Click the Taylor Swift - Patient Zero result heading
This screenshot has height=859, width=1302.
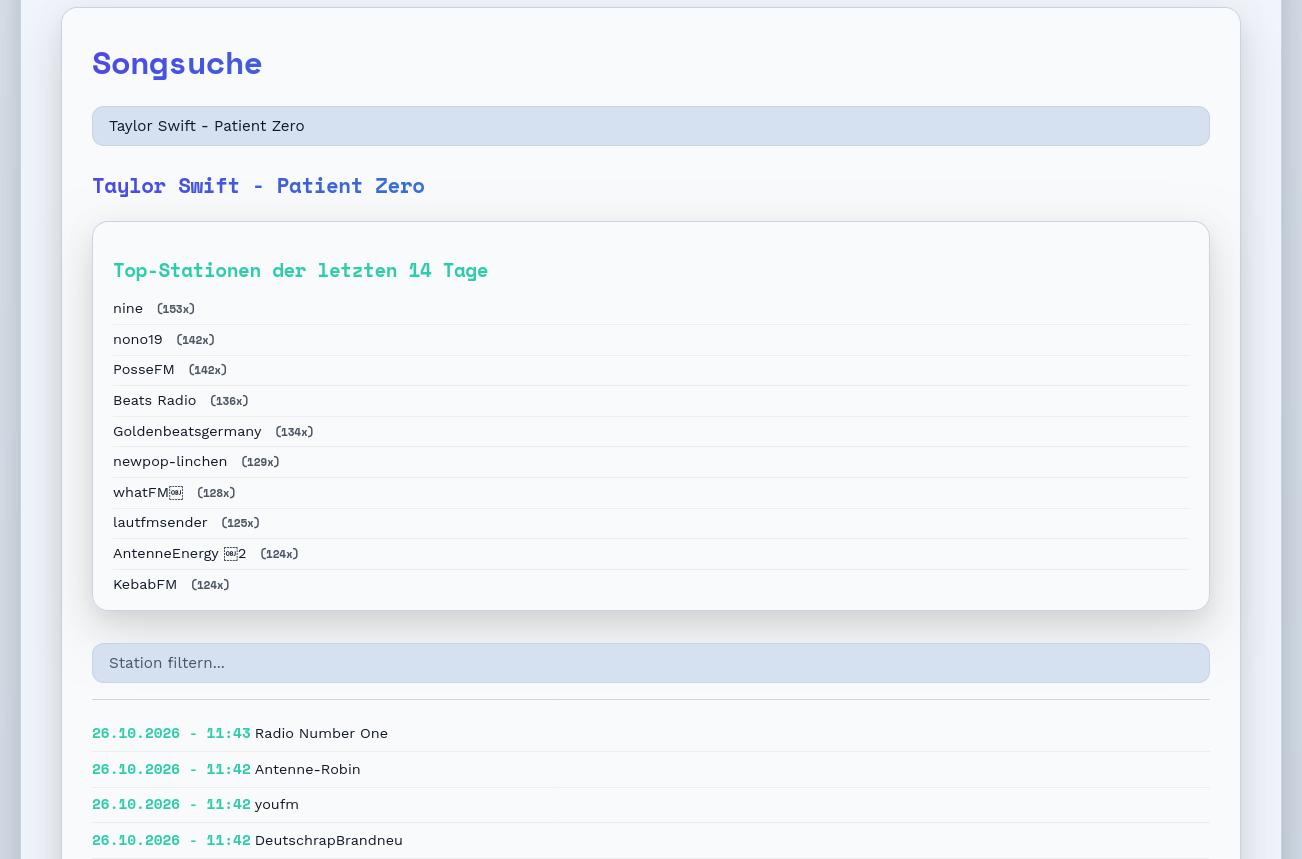pyautogui.click(x=258, y=185)
